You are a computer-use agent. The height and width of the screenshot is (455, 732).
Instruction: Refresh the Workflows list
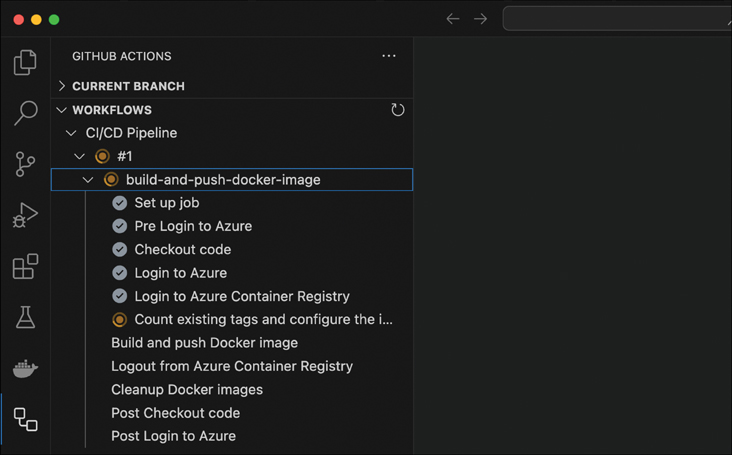(397, 110)
